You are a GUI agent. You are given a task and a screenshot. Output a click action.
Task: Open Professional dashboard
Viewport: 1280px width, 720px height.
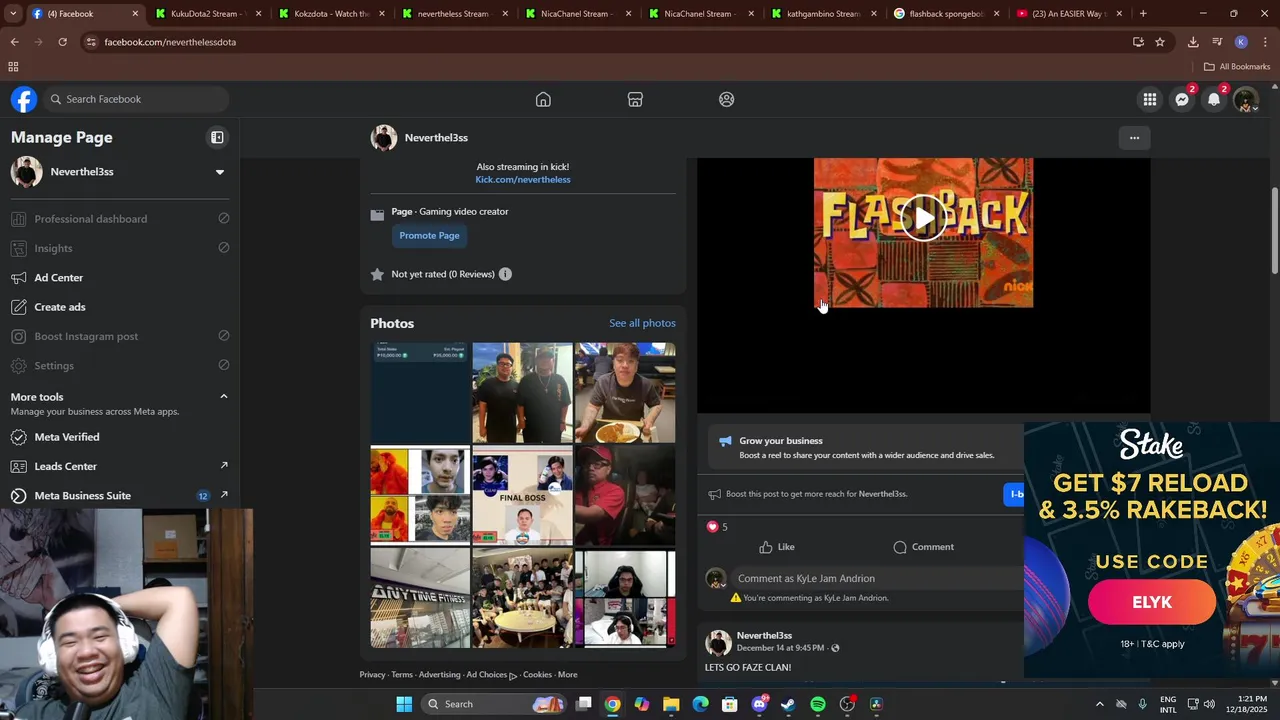click(x=120, y=219)
